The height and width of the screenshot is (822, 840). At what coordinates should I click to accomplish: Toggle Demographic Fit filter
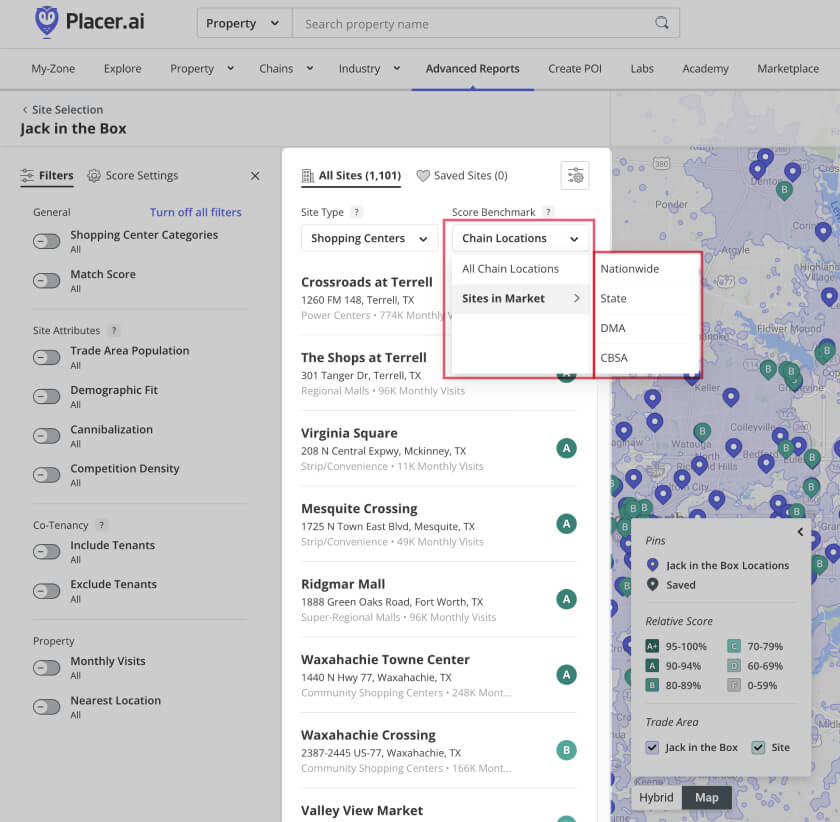(x=47, y=397)
